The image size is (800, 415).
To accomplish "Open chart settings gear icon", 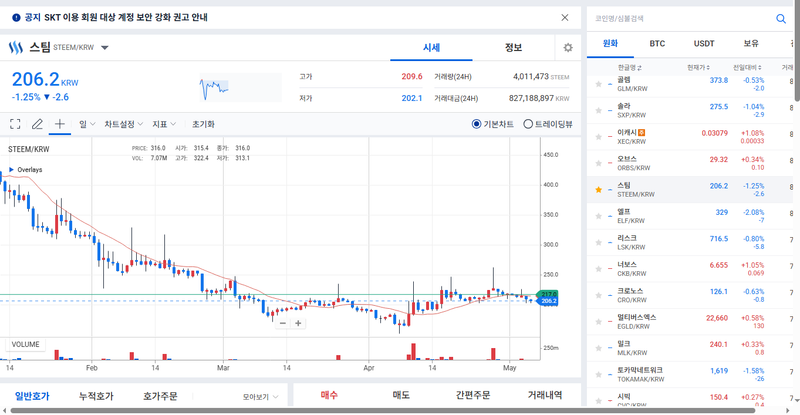I will (568, 47).
